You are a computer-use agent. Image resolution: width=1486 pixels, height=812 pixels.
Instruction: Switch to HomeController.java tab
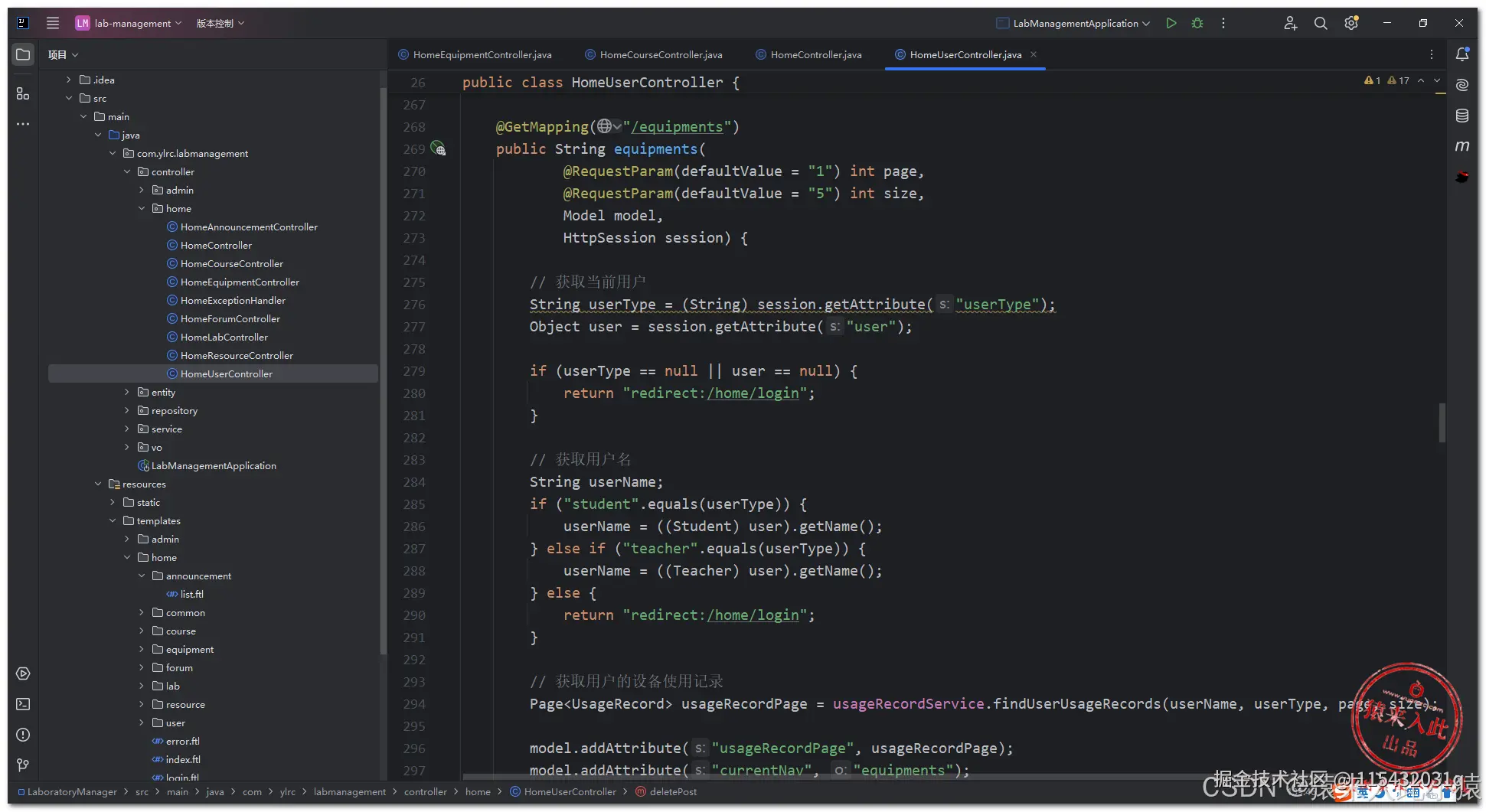point(808,54)
